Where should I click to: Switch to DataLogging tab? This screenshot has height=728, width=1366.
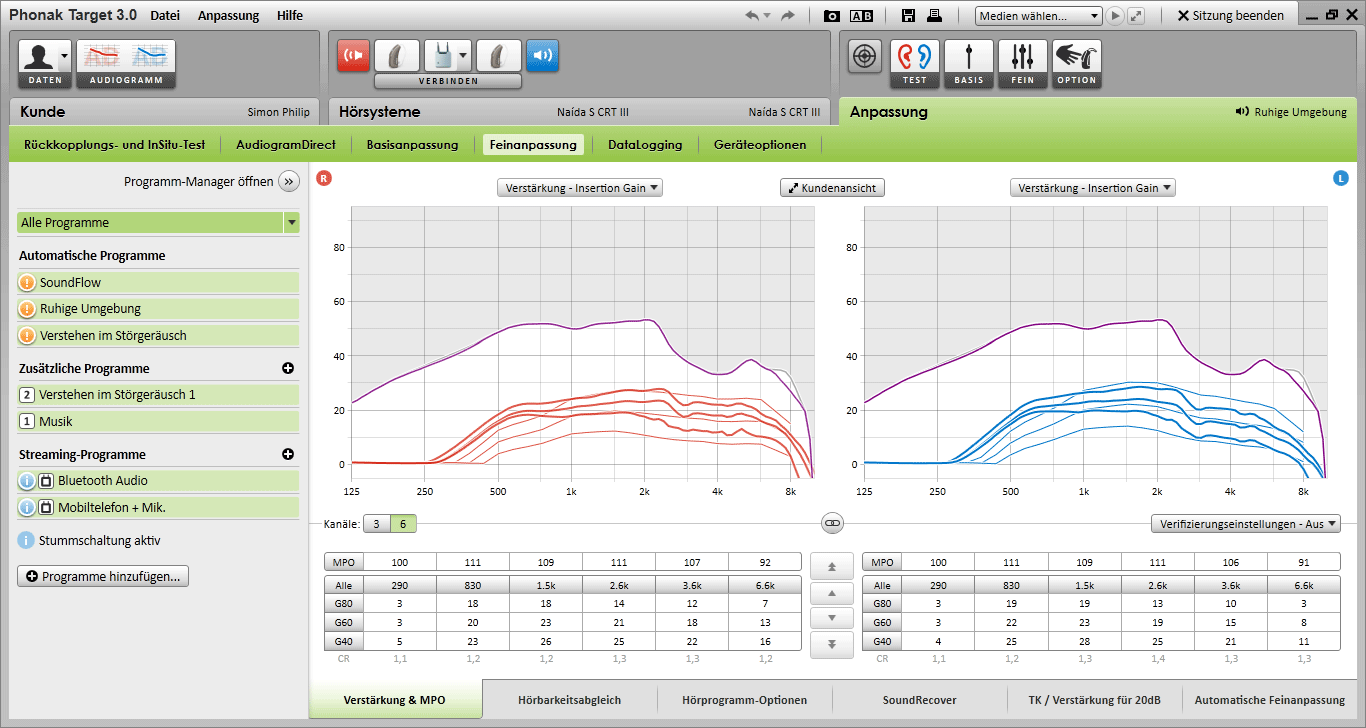click(x=645, y=144)
